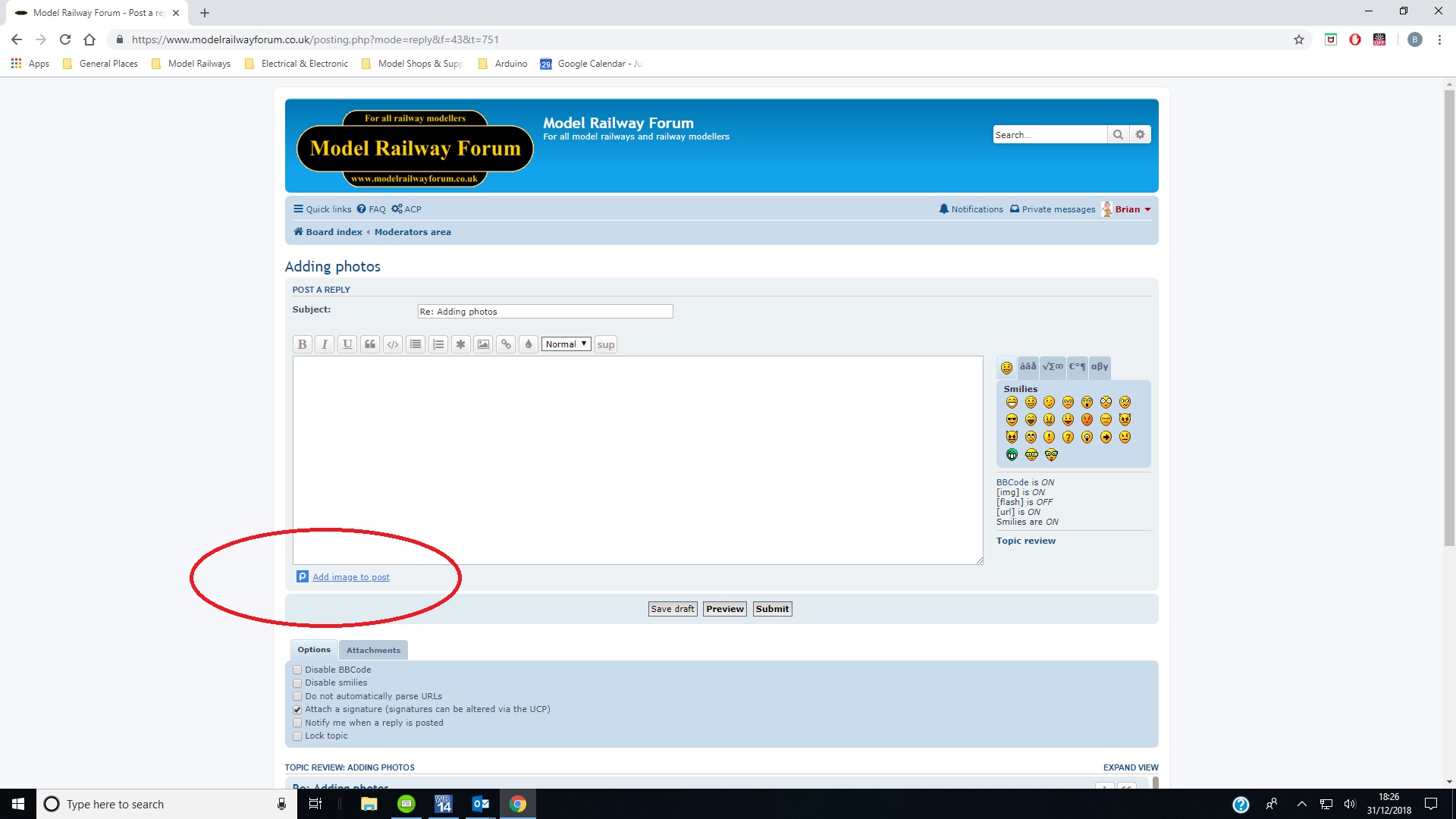The image size is (1456, 819).
Task: Open math symbols √Σ∞ tab
Action: point(1053,367)
